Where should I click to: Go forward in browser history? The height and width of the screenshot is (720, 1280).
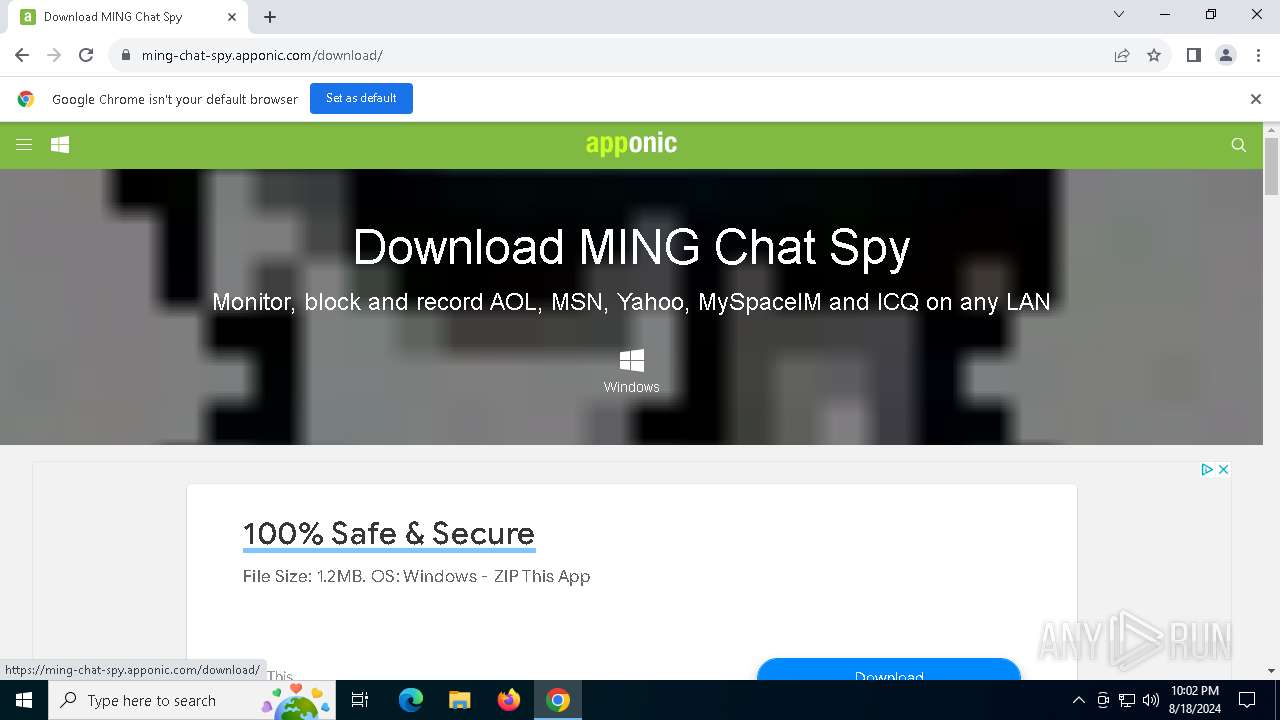tap(54, 55)
